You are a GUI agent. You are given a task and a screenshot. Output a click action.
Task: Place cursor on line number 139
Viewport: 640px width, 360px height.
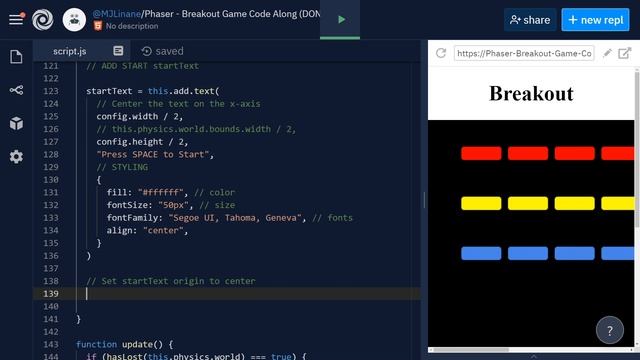pos(51,293)
